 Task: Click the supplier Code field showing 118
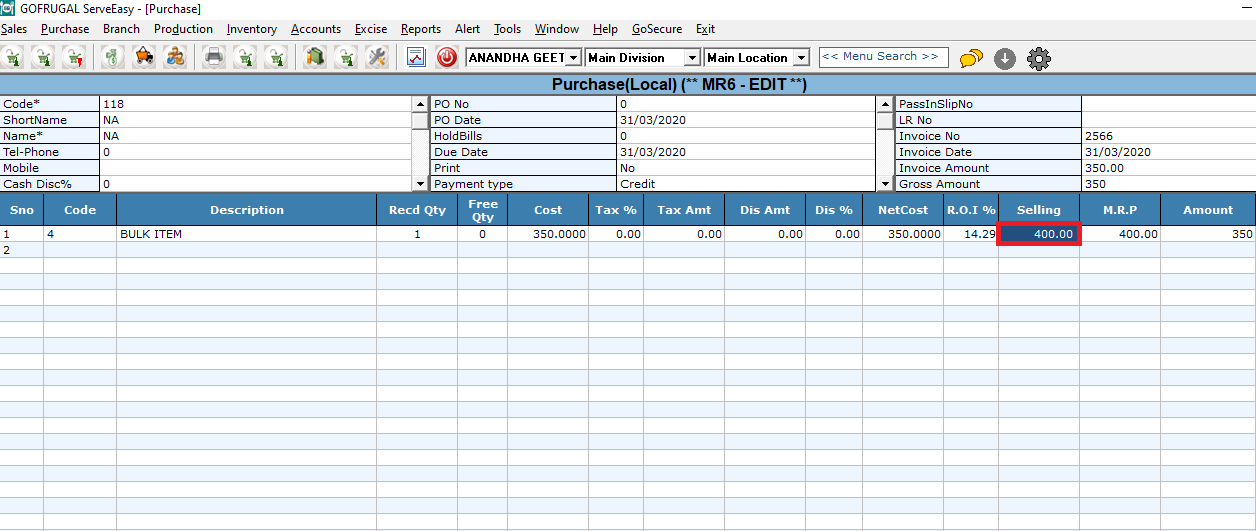tap(255, 104)
